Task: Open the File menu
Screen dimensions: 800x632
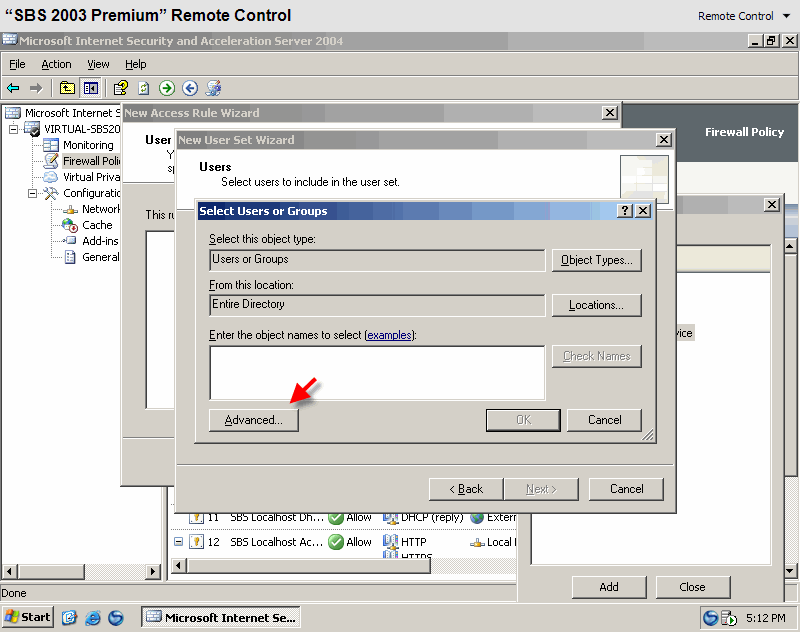Action: click(x=17, y=64)
